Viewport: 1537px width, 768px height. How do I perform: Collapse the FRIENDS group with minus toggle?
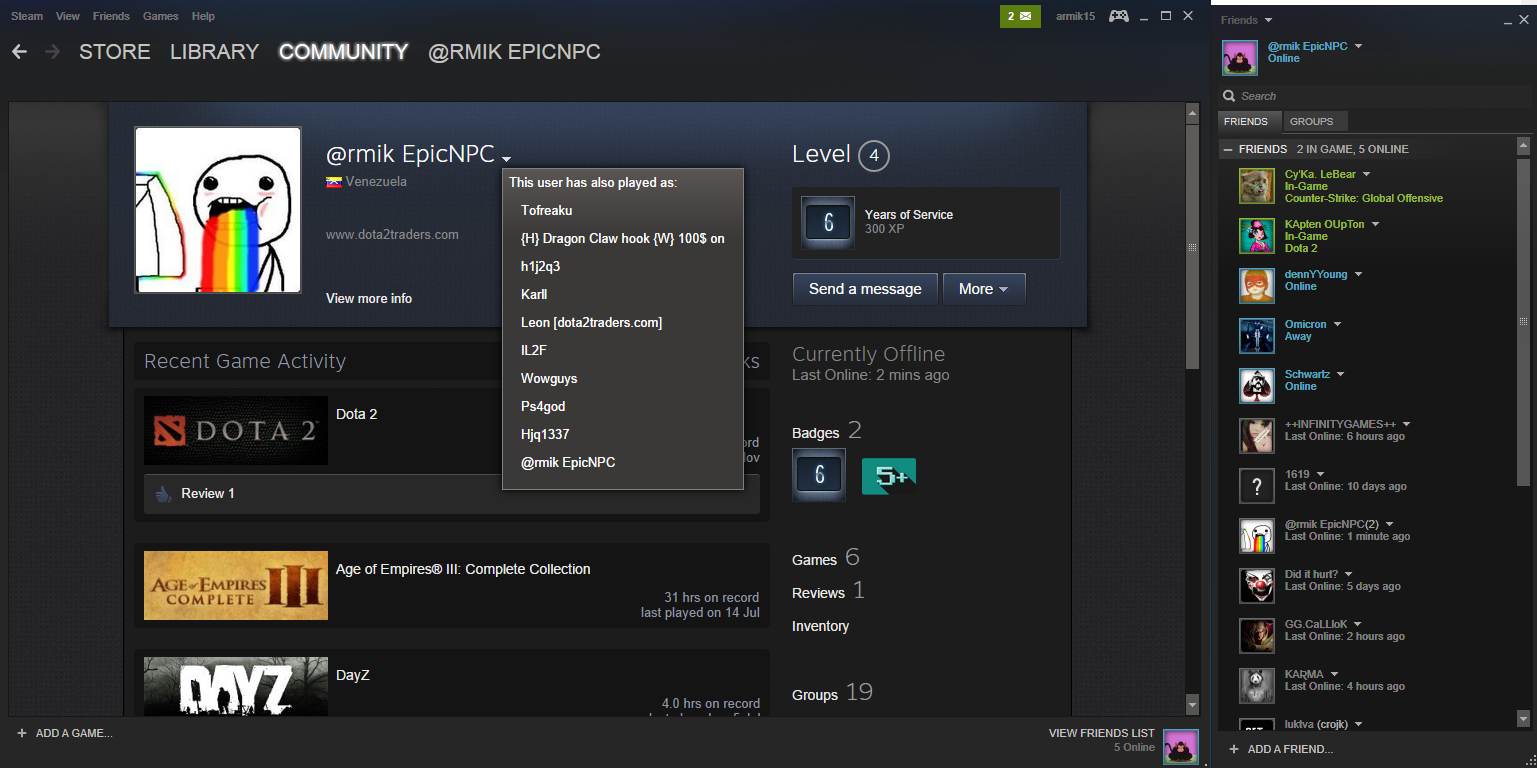1227,149
